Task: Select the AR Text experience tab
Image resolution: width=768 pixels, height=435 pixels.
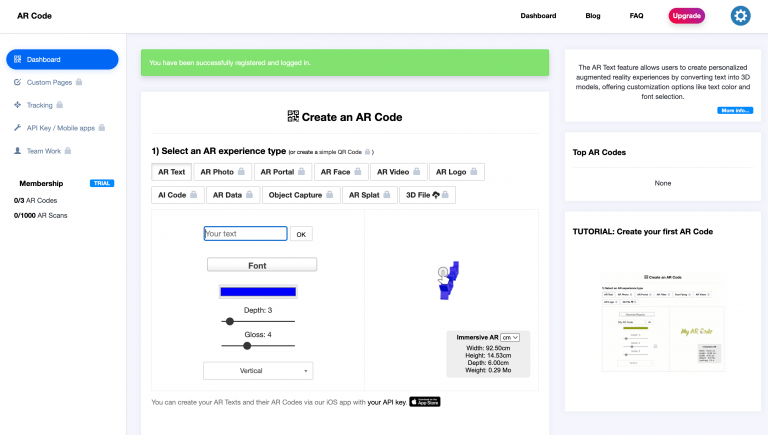Action: pyautogui.click(x=171, y=172)
